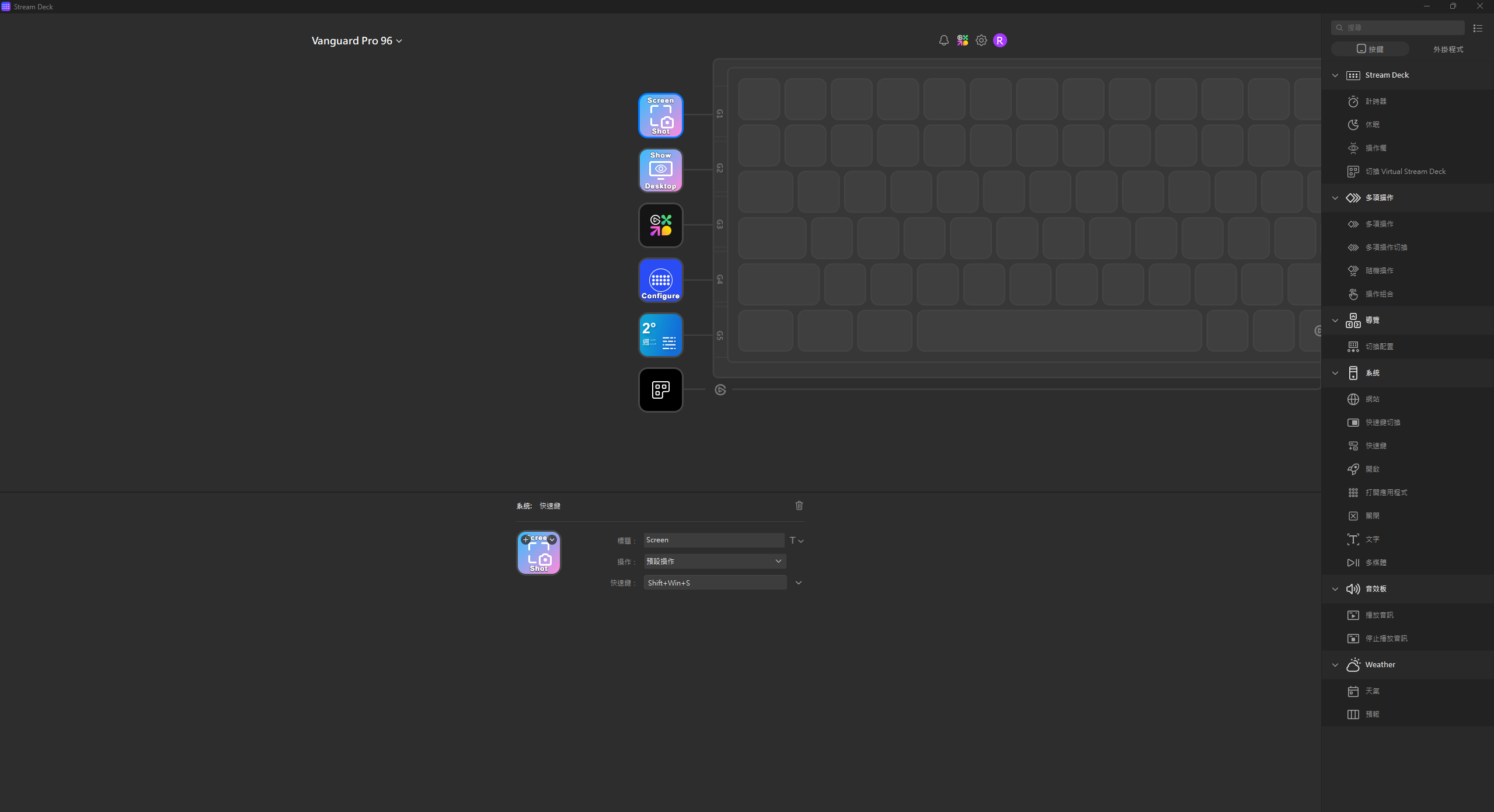
Task: Click the Show Desktop key
Action: point(660,170)
